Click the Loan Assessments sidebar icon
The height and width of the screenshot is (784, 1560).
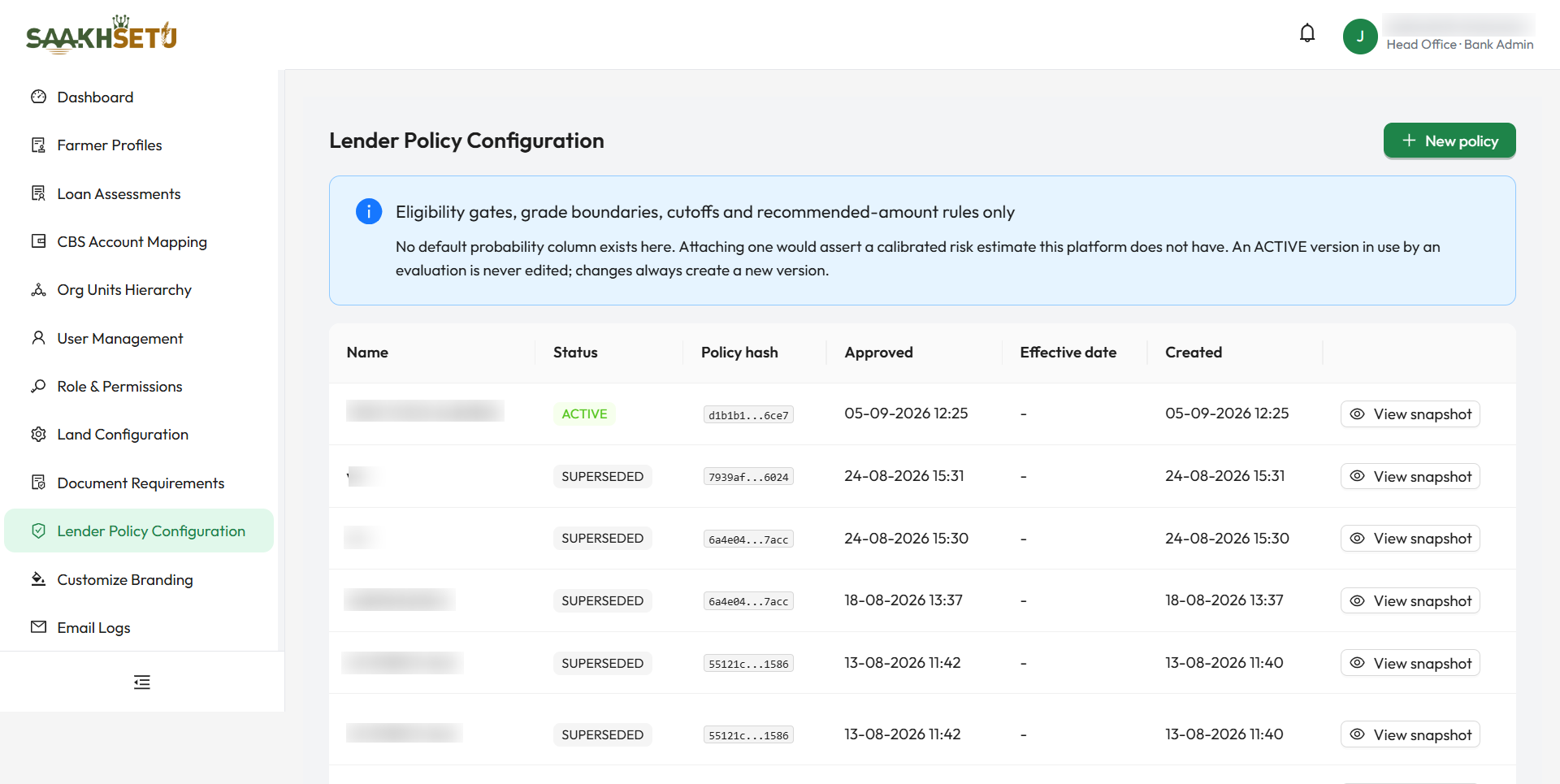38,193
